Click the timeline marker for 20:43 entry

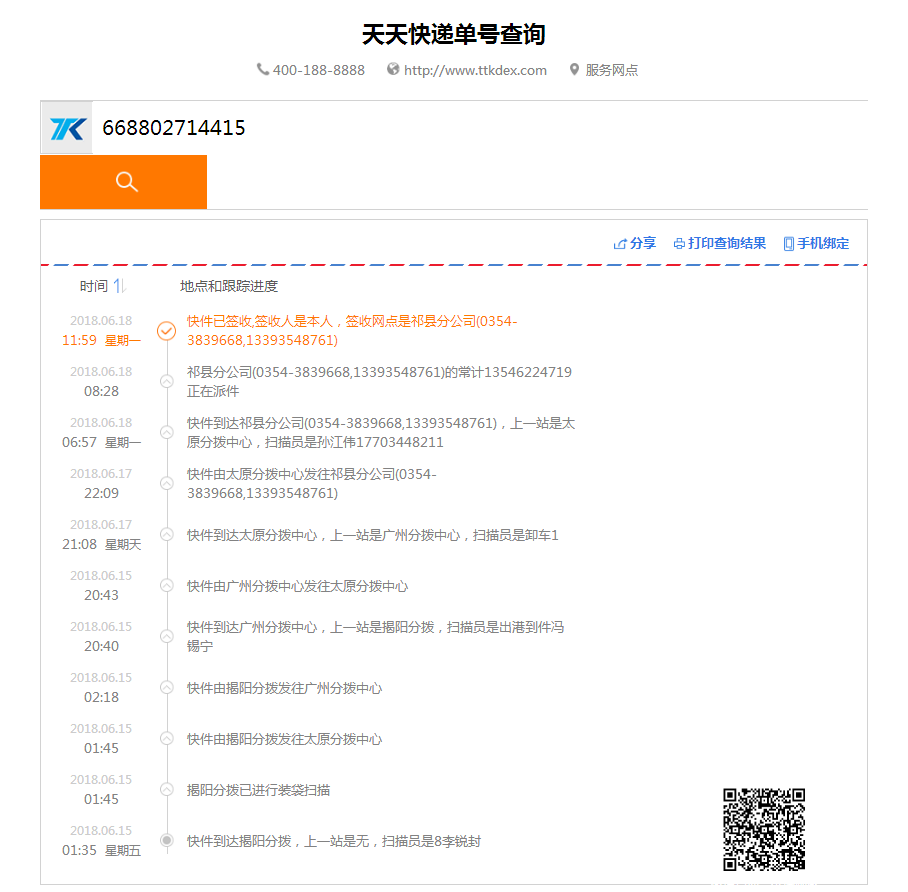tap(167, 586)
